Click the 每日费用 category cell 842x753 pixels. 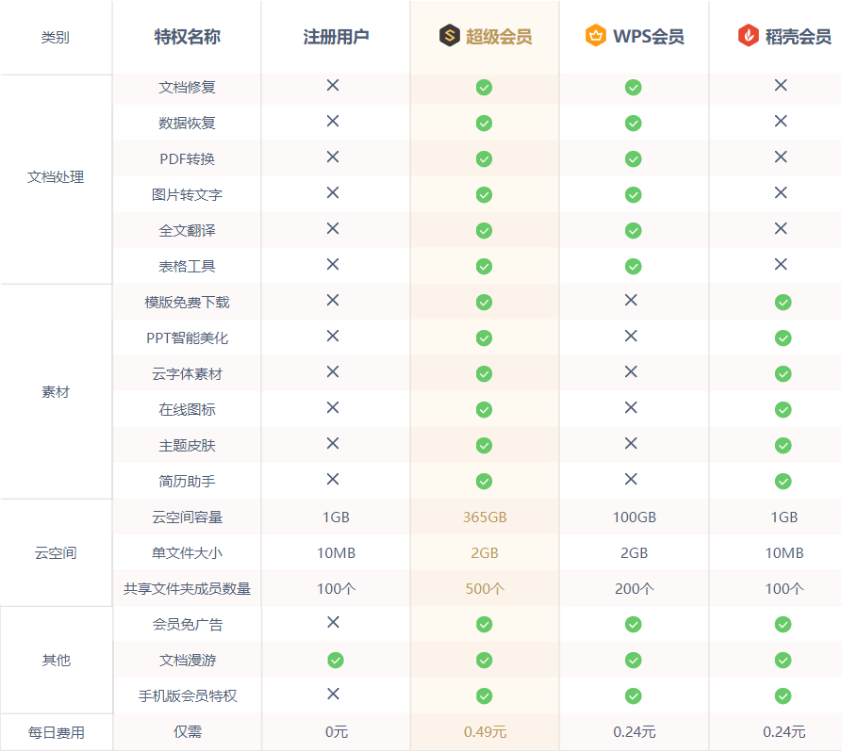click(56, 733)
